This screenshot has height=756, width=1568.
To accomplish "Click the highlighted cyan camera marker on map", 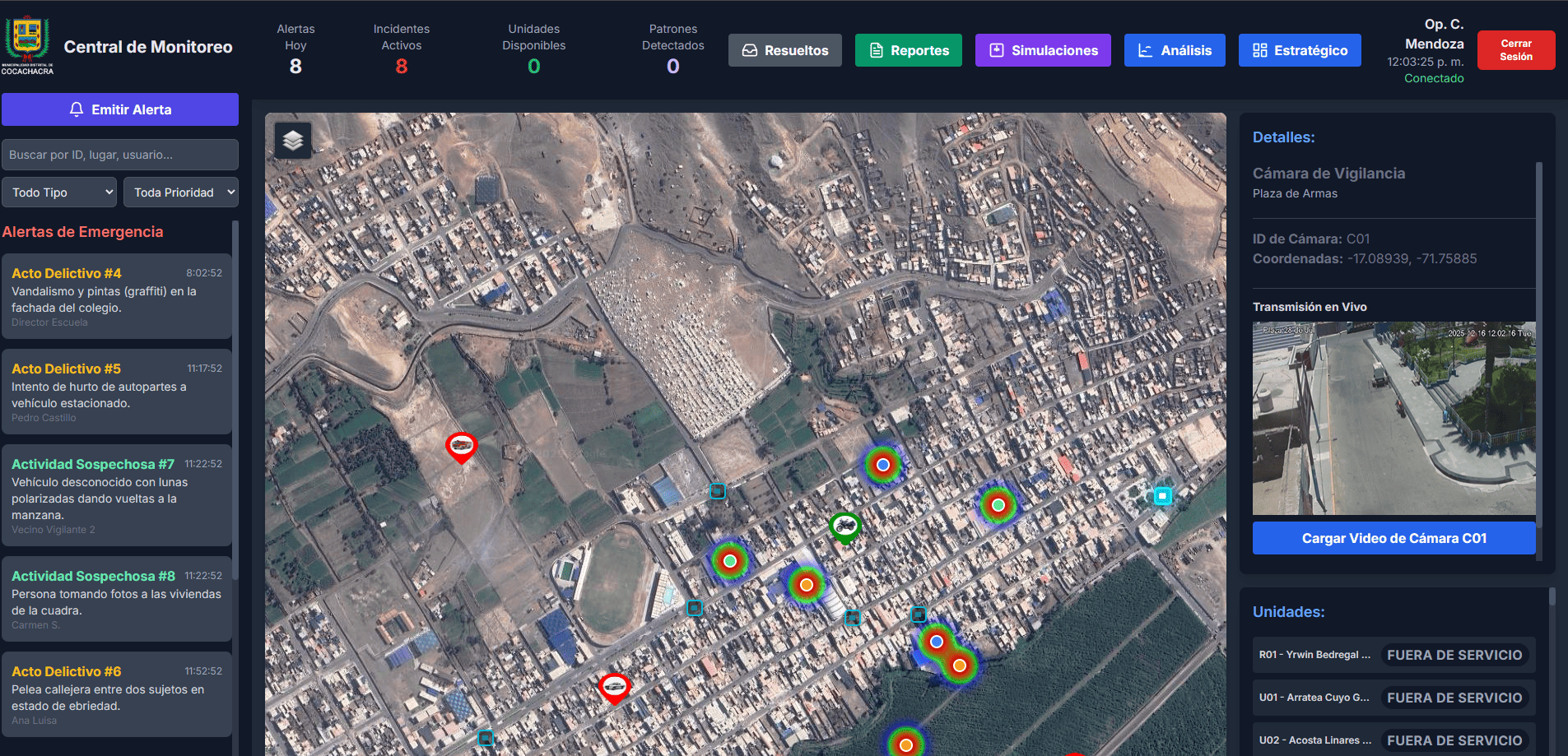I will 1162,496.
